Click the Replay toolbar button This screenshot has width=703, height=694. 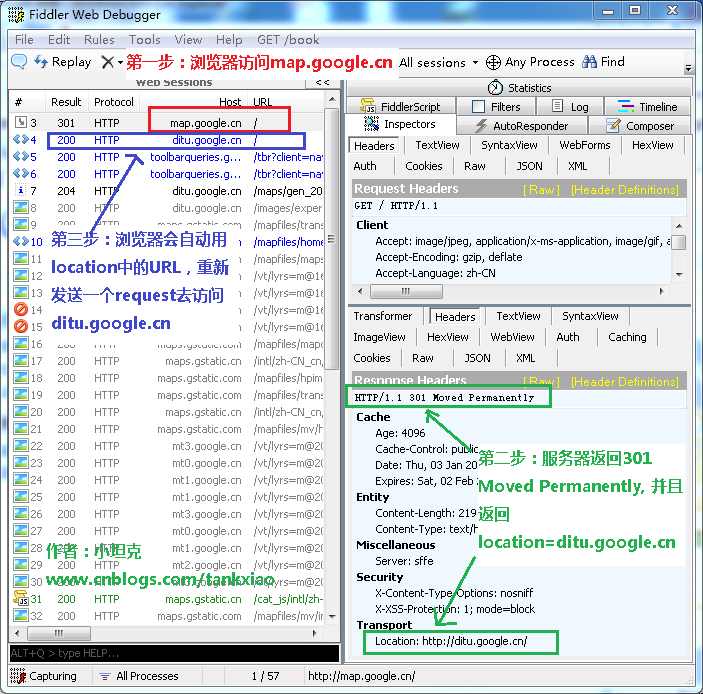(63, 62)
